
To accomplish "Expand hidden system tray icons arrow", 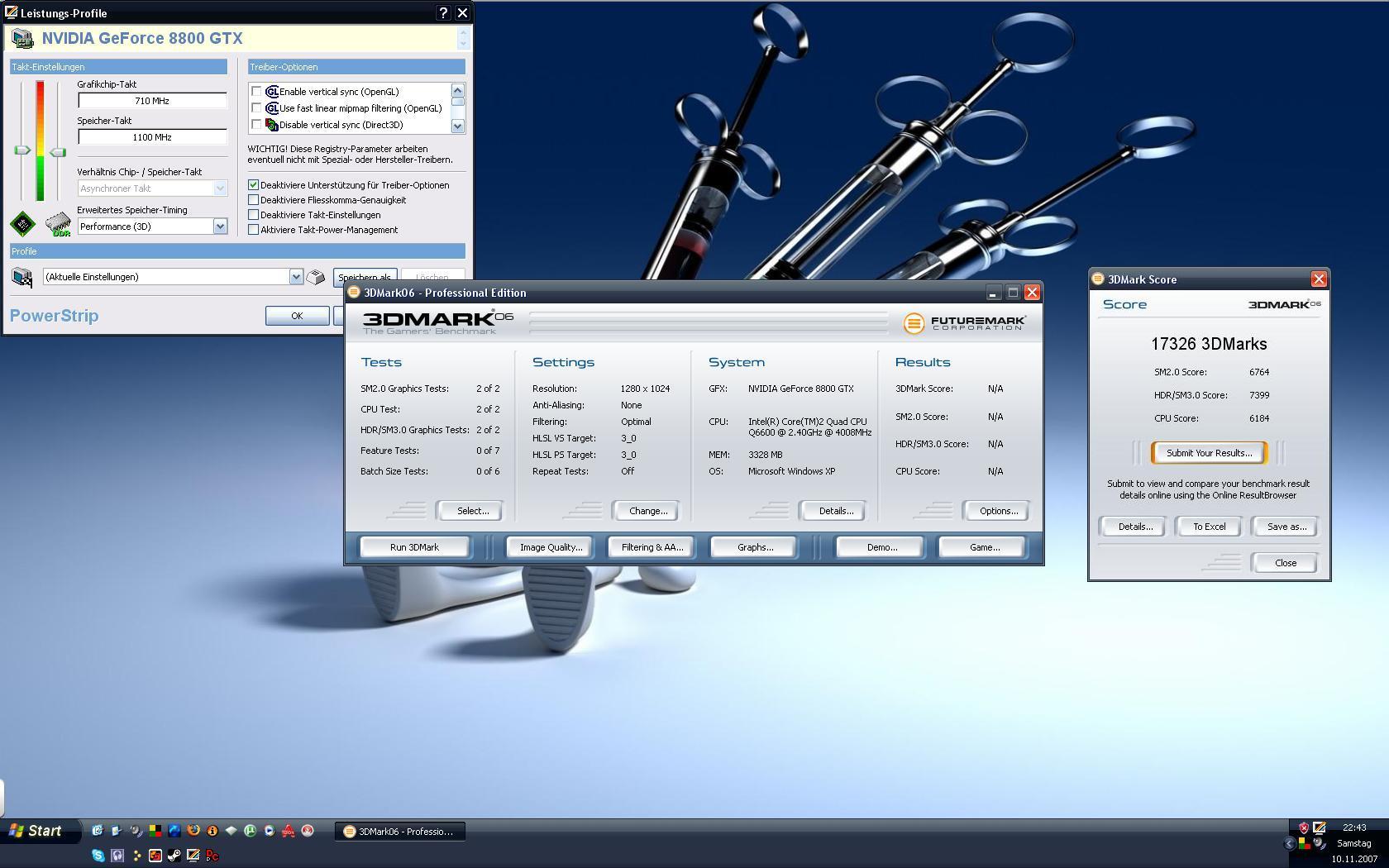I will click(1289, 844).
